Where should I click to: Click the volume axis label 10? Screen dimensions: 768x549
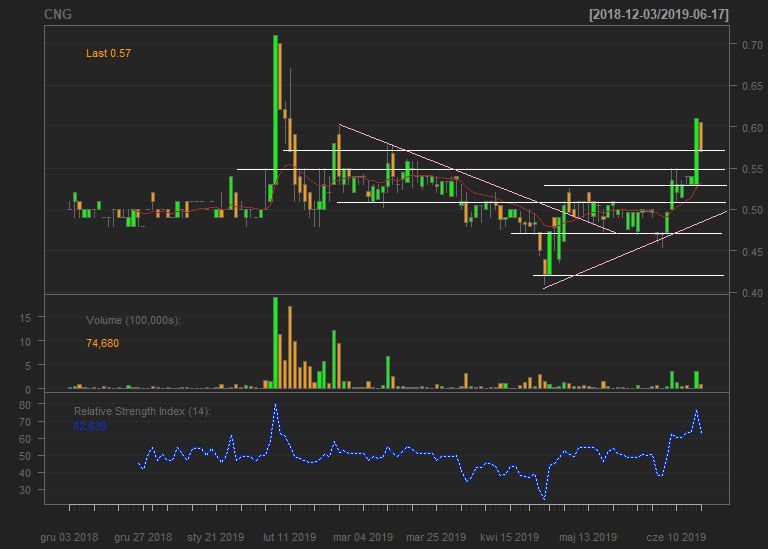25,342
